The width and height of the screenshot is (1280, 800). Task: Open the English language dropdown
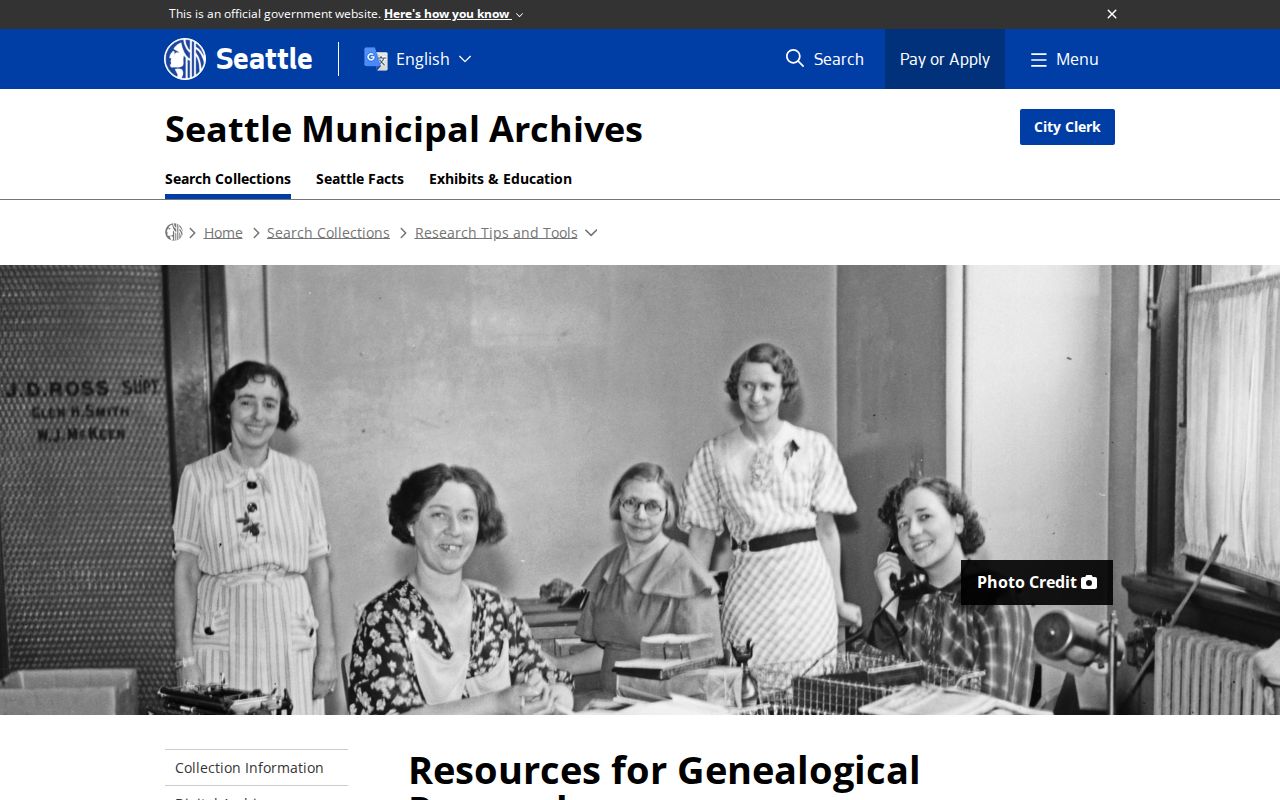[418, 59]
